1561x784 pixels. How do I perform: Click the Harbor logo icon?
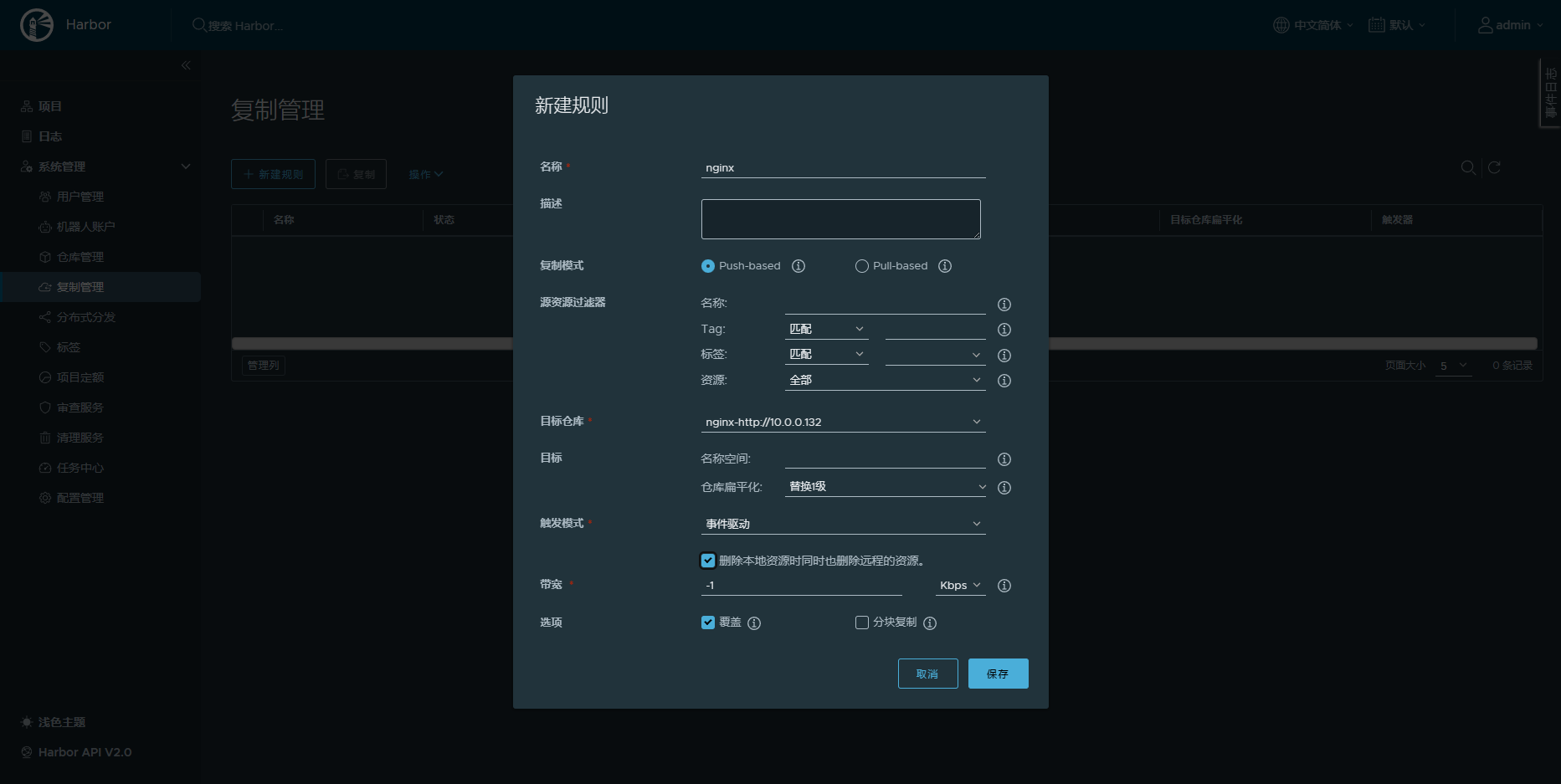pos(36,25)
